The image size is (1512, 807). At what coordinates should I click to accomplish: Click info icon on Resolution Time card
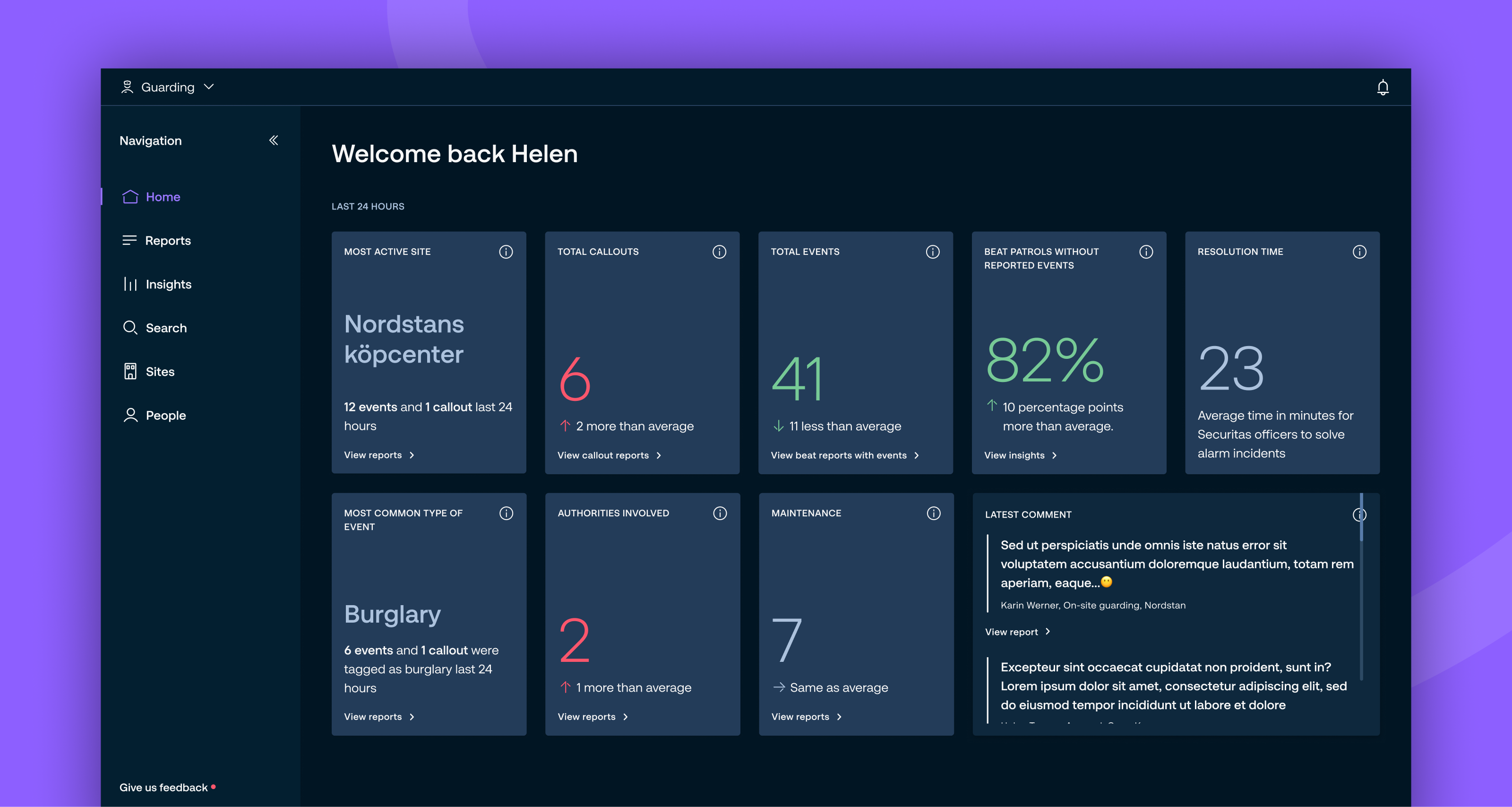1359,252
